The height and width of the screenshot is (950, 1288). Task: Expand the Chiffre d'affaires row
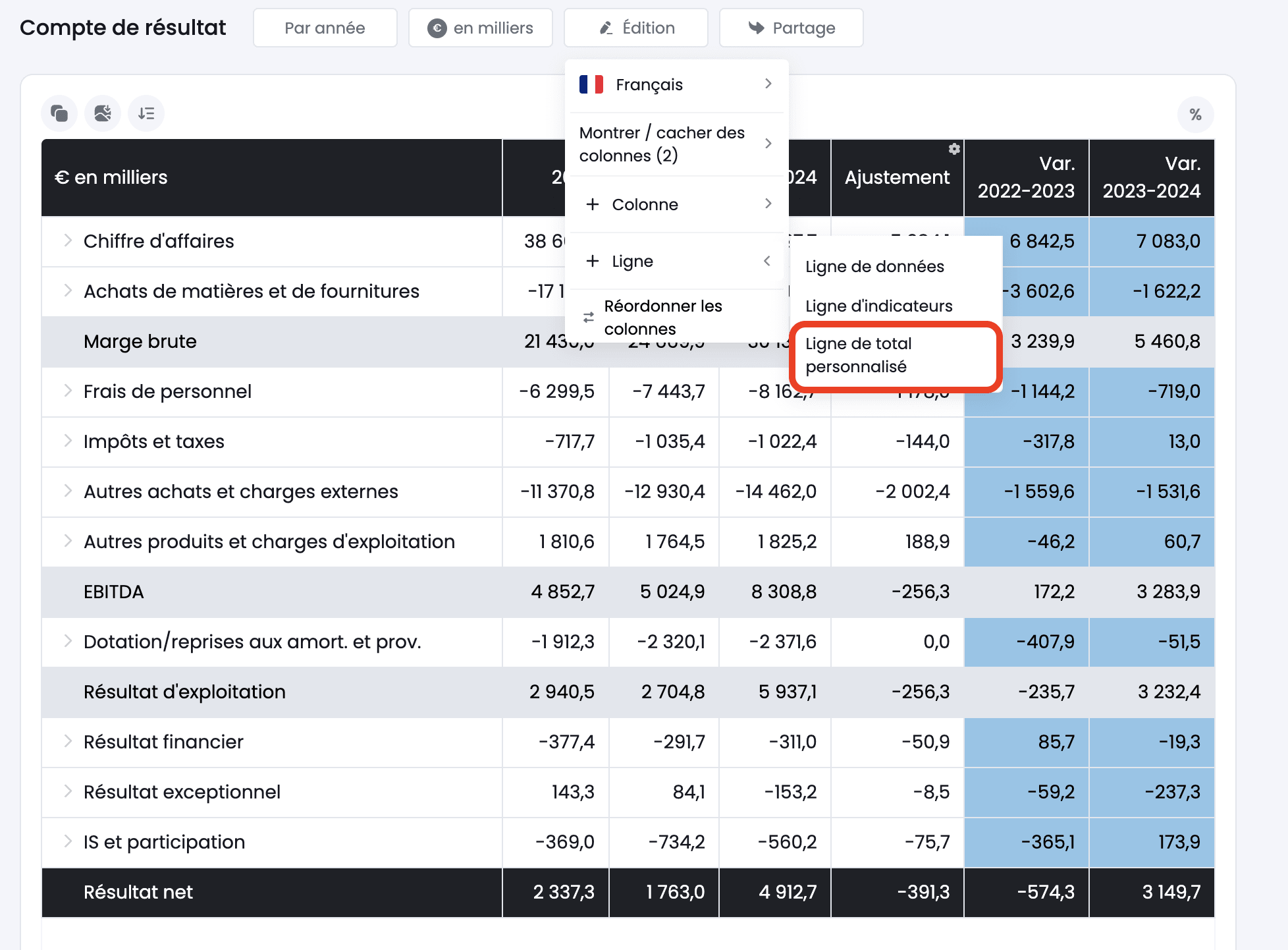(x=68, y=240)
